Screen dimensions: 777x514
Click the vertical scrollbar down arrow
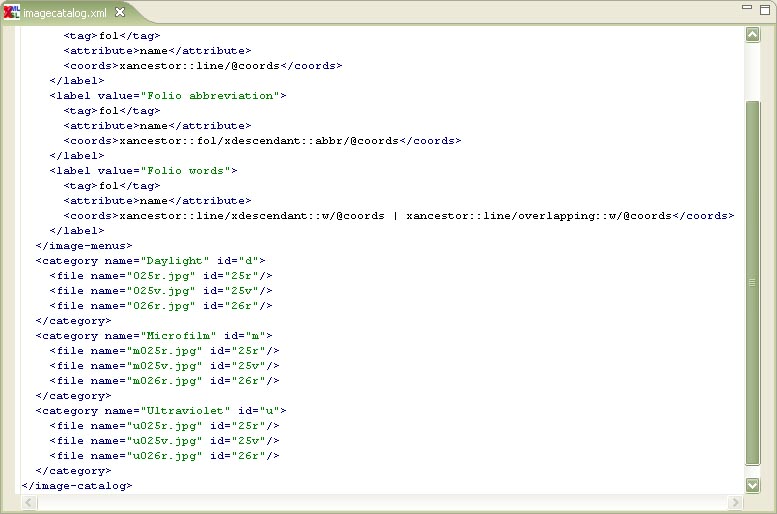coord(752,485)
